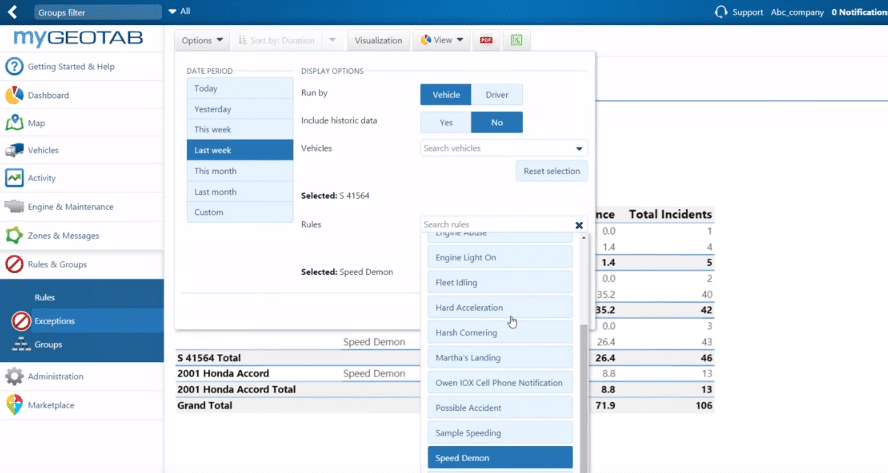The height and width of the screenshot is (473, 888).
Task: Select Custom date period
Action: (x=240, y=212)
